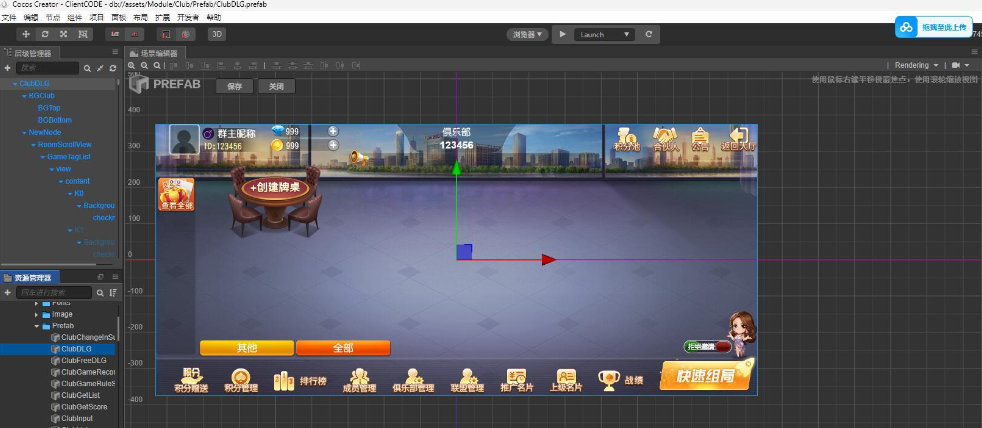Open the 文件 menu

9,18
